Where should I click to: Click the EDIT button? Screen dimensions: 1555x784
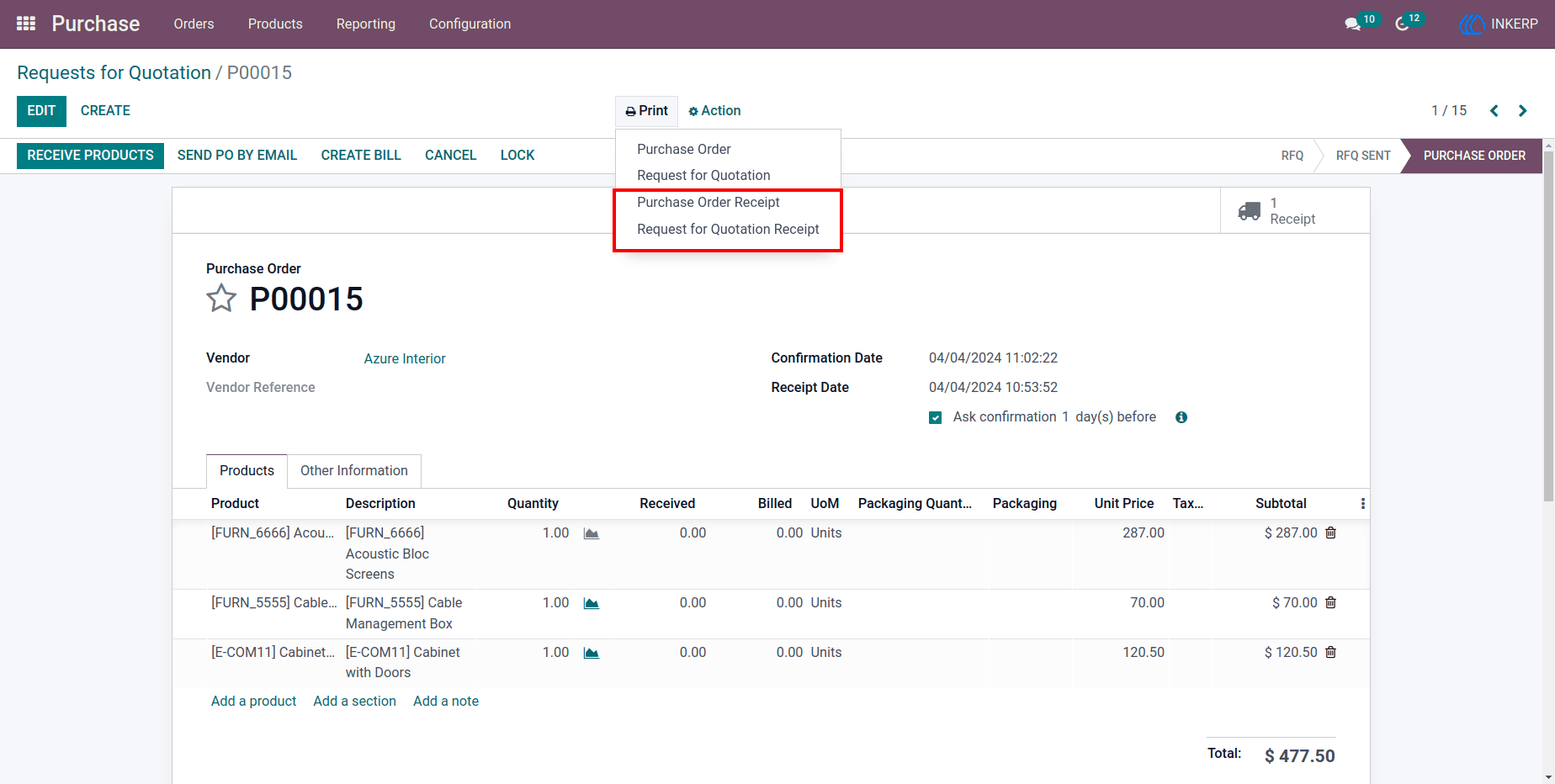pos(41,111)
